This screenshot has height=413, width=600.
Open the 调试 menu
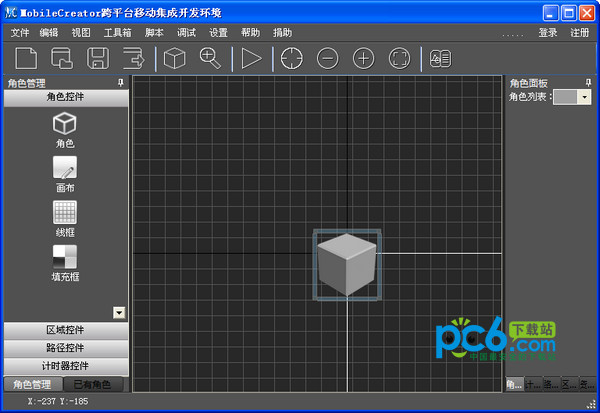coord(186,33)
